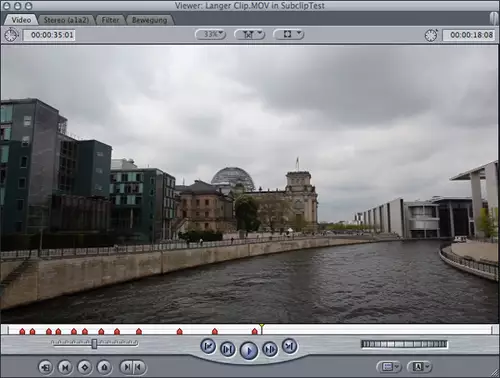The width and height of the screenshot is (500, 378).
Task: Start playback with the Play button
Action: pyautogui.click(x=249, y=351)
